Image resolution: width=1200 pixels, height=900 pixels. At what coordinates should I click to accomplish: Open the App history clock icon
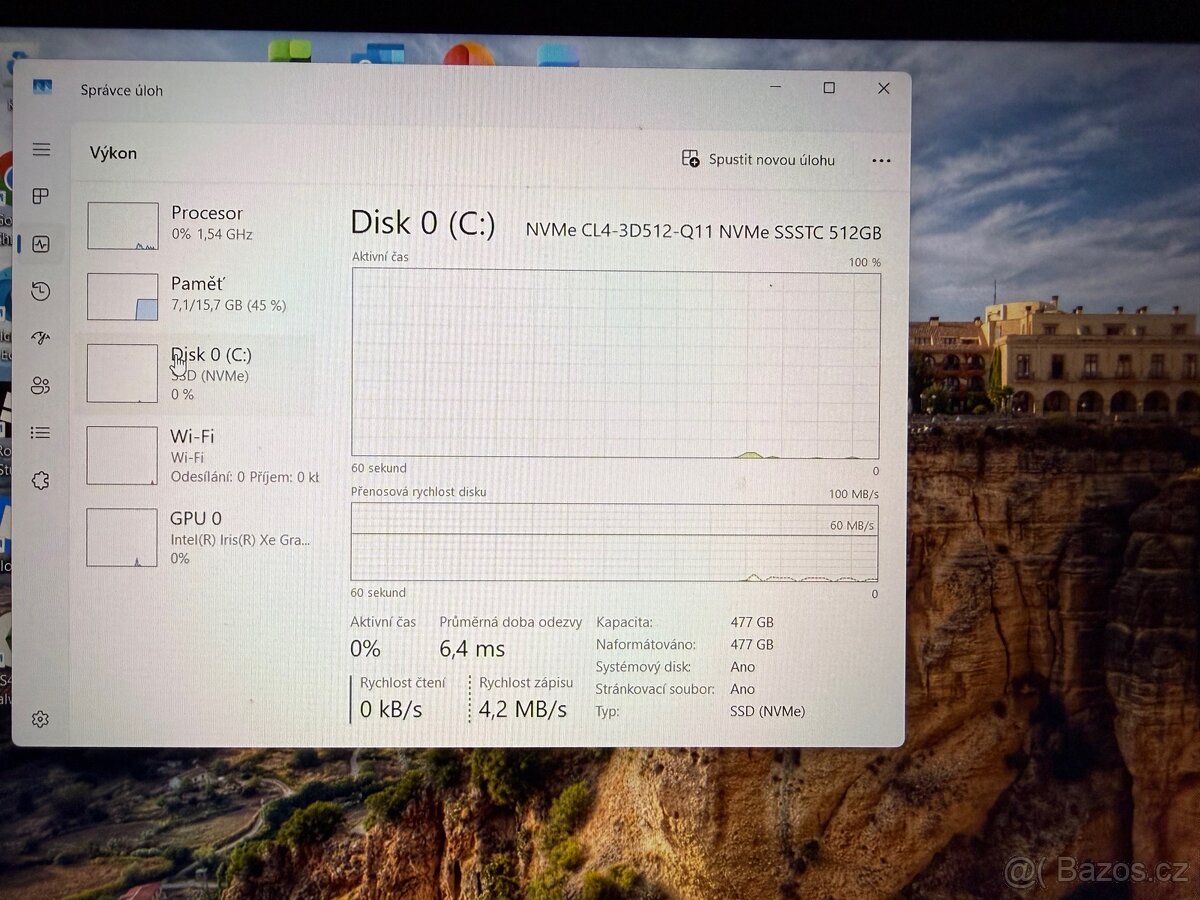[x=41, y=291]
